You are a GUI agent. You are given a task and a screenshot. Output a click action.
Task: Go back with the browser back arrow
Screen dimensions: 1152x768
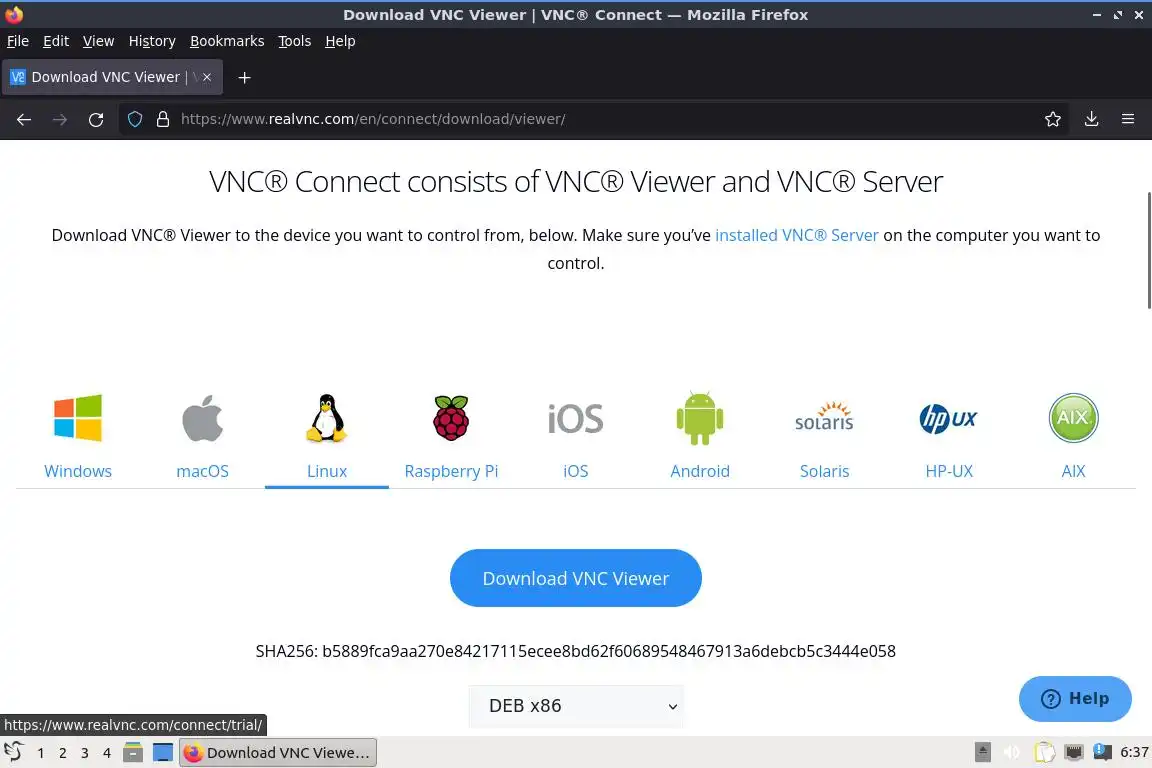[x=24, y=119]
